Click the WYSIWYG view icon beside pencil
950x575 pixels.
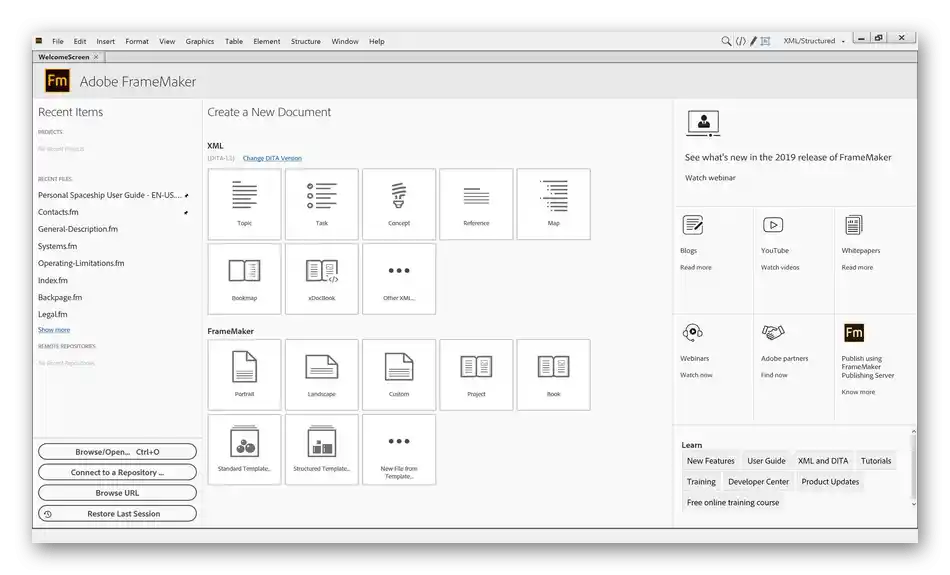coord(765,41)
